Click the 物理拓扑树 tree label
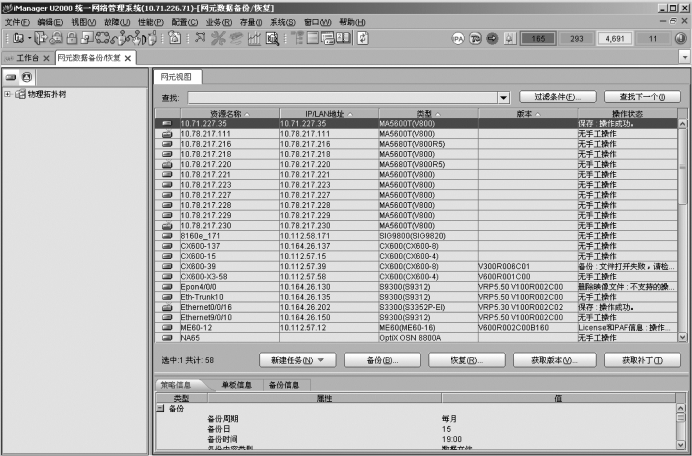This screenshot has height=456, width=692. point(47,94)
